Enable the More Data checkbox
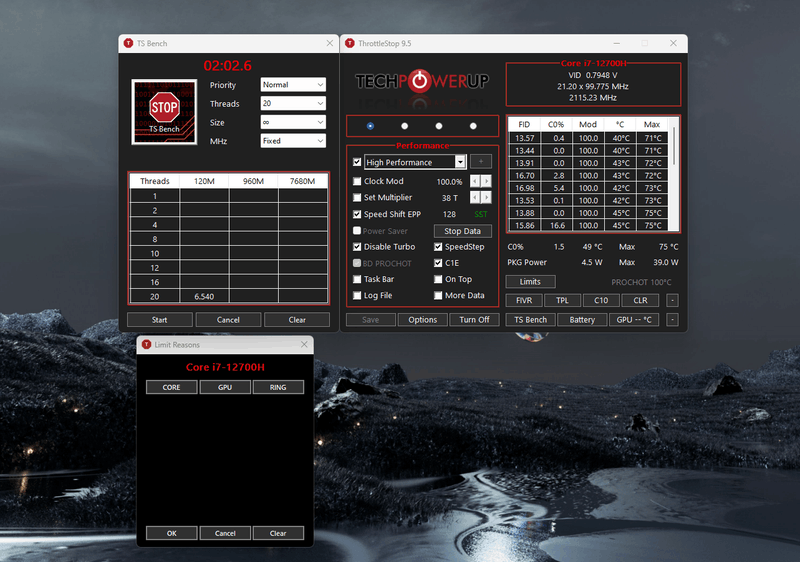800x562 pixels. pos(438,296)
